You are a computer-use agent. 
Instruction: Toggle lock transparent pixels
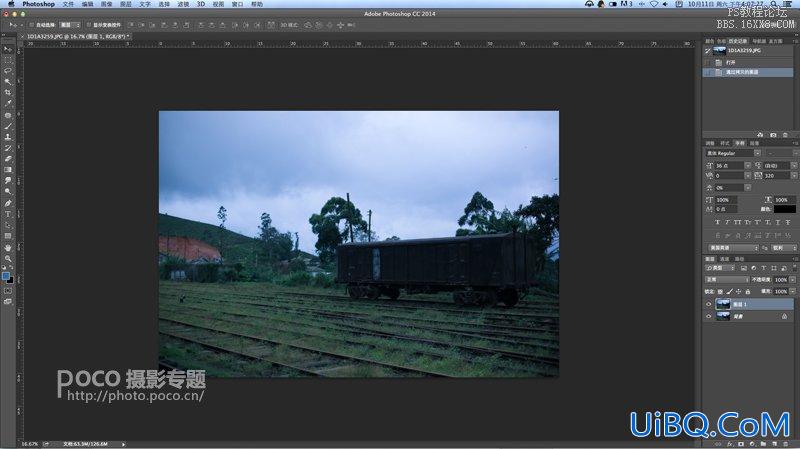coord(720,291)
